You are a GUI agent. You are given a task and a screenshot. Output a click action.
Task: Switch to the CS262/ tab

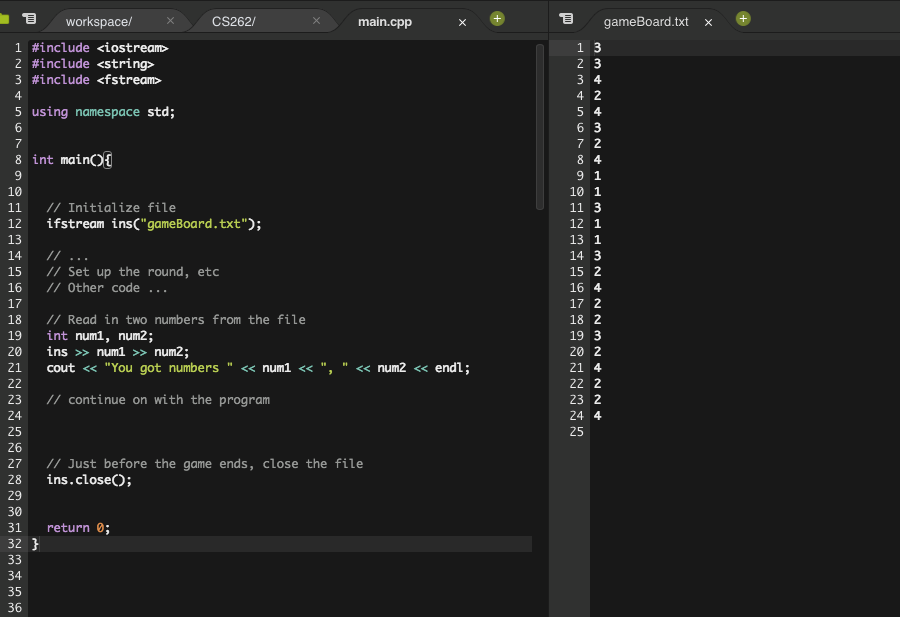[234, 22]
